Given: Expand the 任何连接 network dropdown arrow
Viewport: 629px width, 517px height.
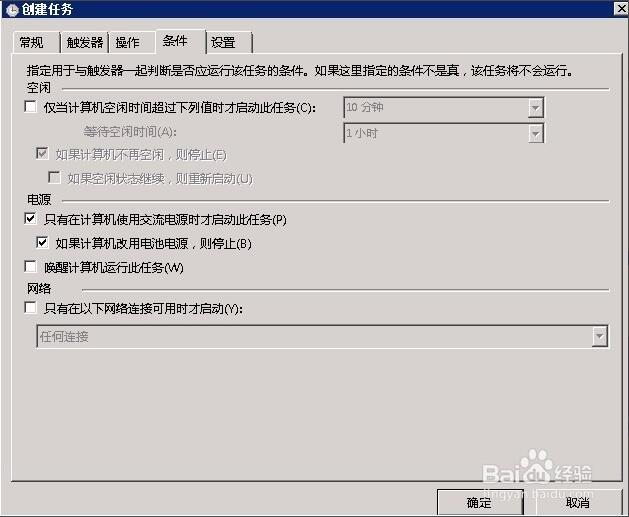Looking at the screenshot, I should point(600,337).
